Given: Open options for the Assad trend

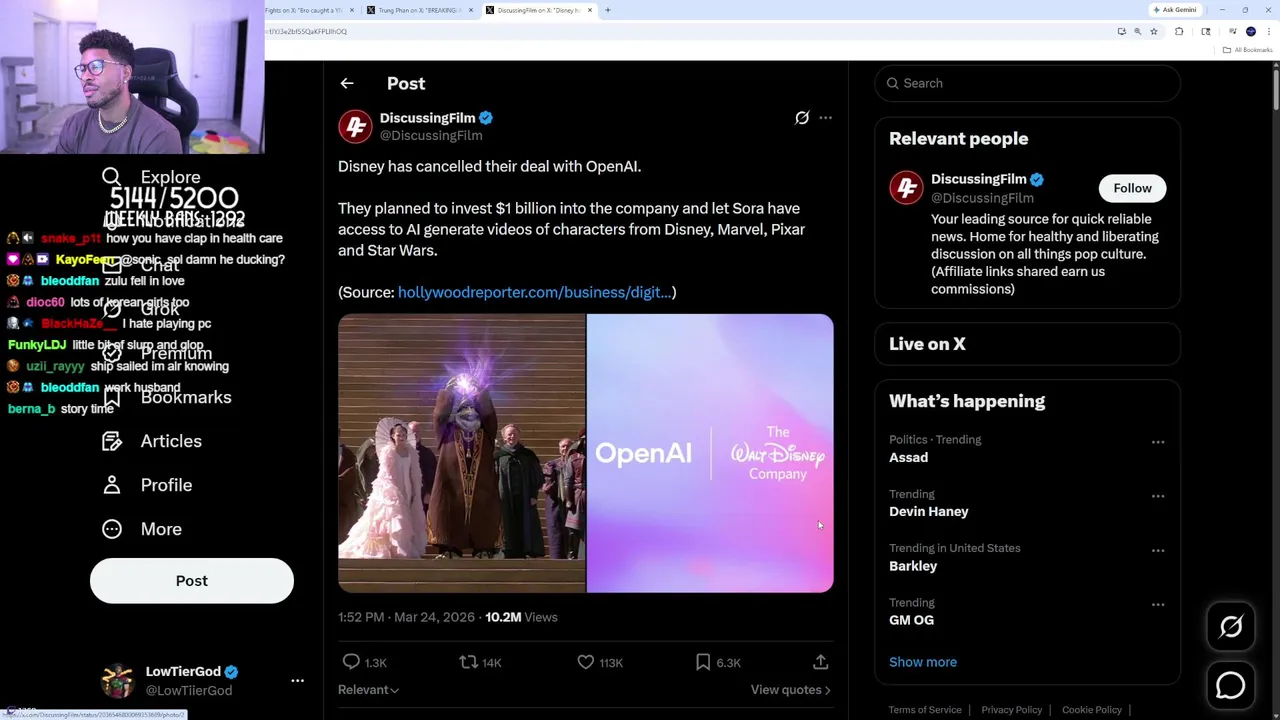Looking at the screenshot, I should pyautogui.click(x=1157, y=442).
